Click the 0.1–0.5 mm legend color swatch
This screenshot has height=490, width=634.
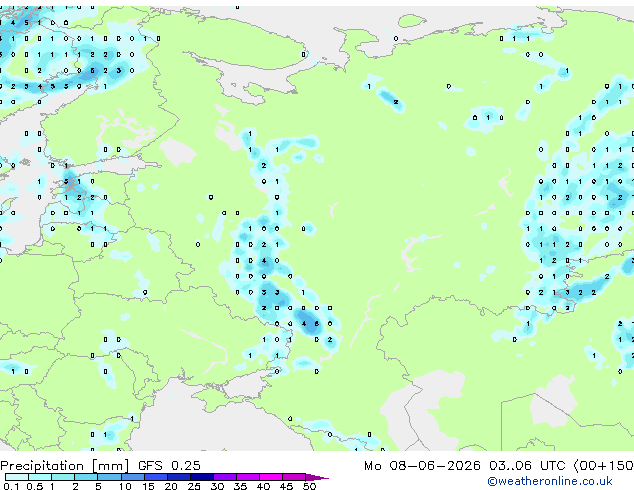point(17,477)
